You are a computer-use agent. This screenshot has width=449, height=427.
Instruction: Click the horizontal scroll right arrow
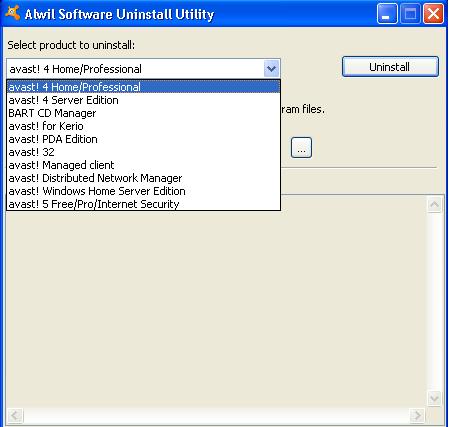point(417,415)
